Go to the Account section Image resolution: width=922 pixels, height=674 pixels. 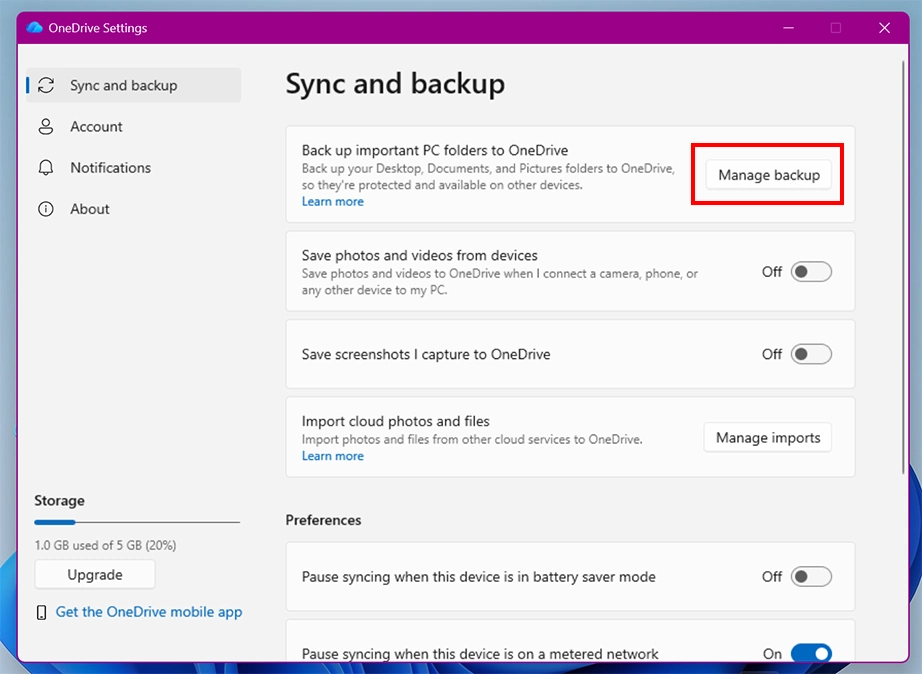(x=134, y=126)
